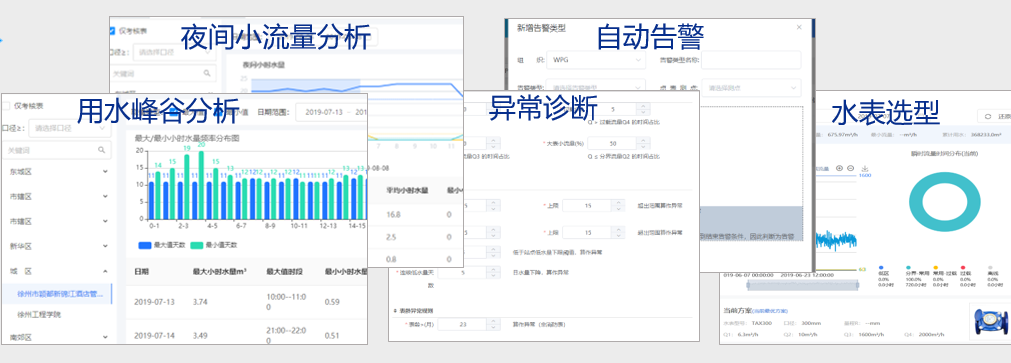The image size is (1011, 363).
Task: Click 平均小时水量 header in night-flow table
Action: click(x=407, y=190)
